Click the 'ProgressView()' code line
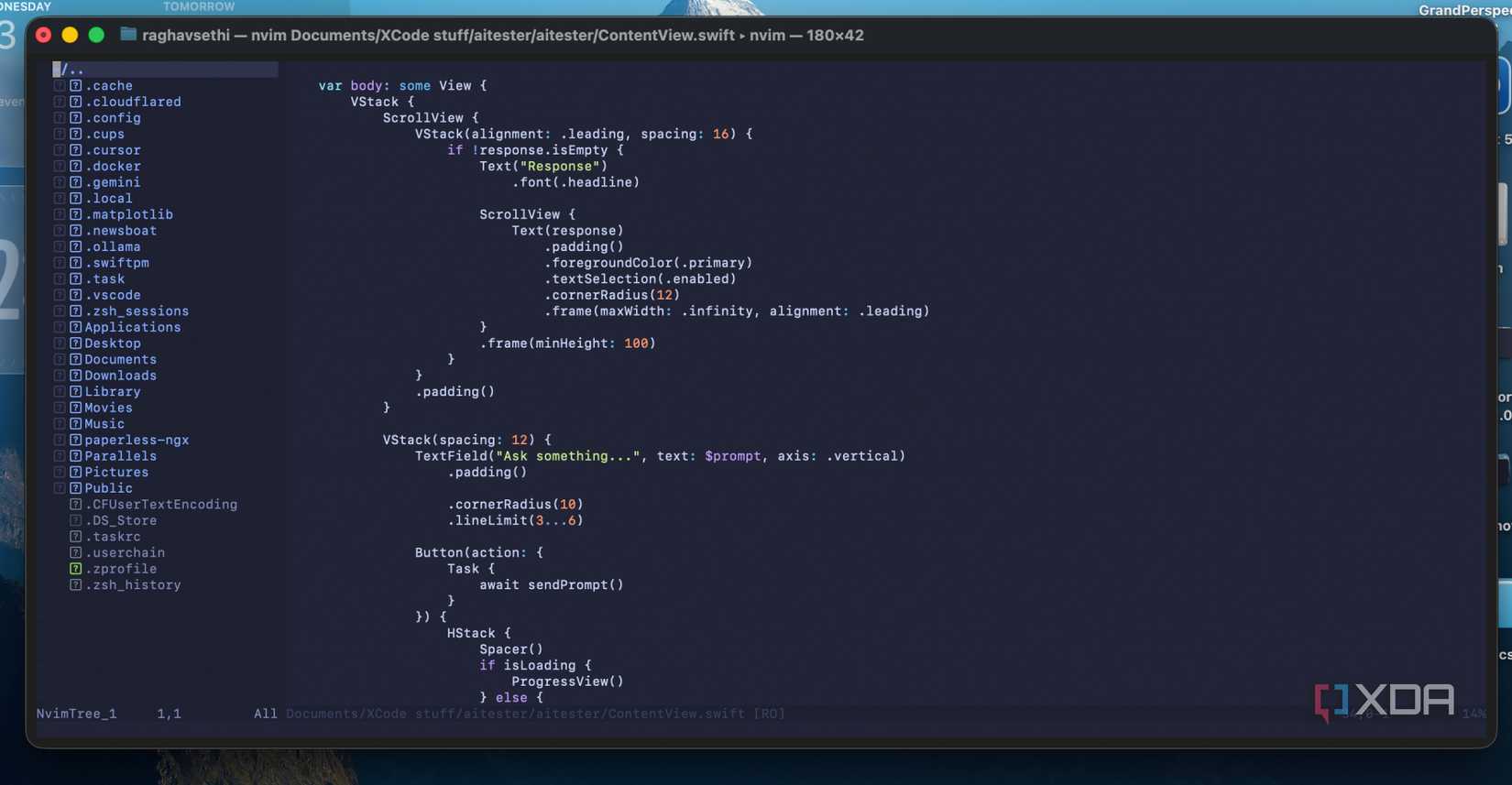This screenshot has height=785, width=1512. click(567, 681)
